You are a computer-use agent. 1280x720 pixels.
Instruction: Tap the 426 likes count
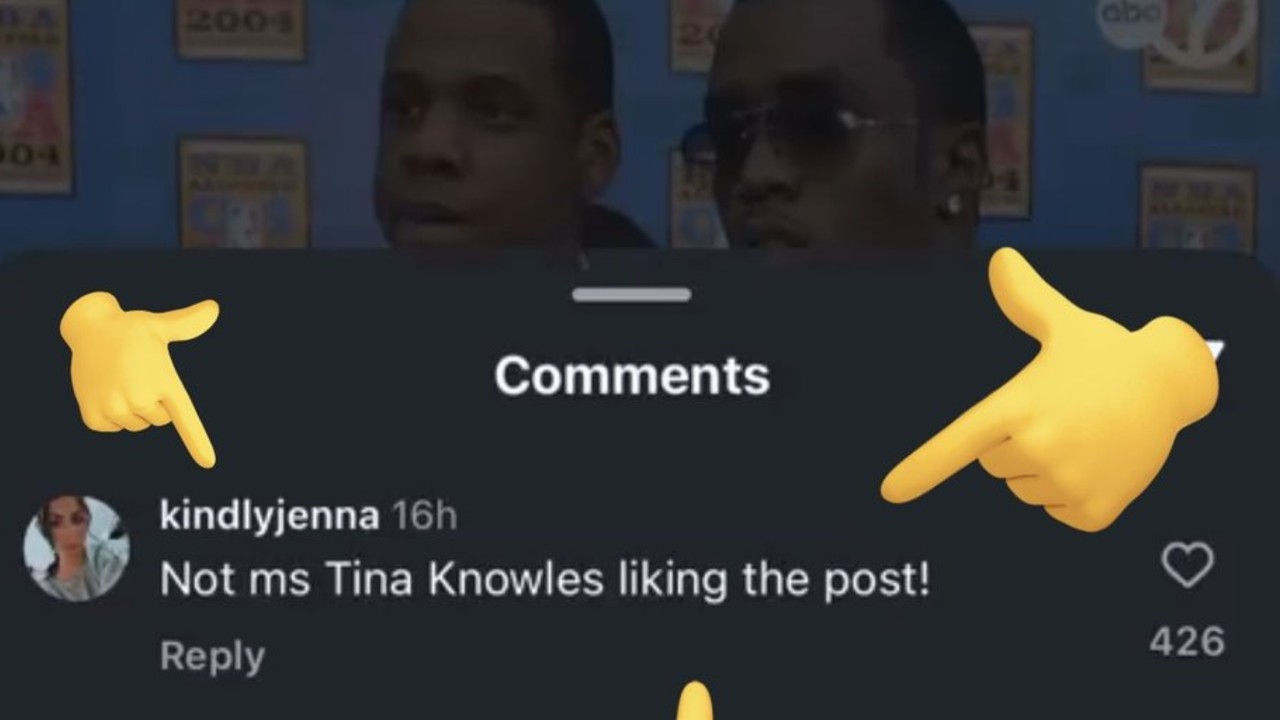(1187, 642)
